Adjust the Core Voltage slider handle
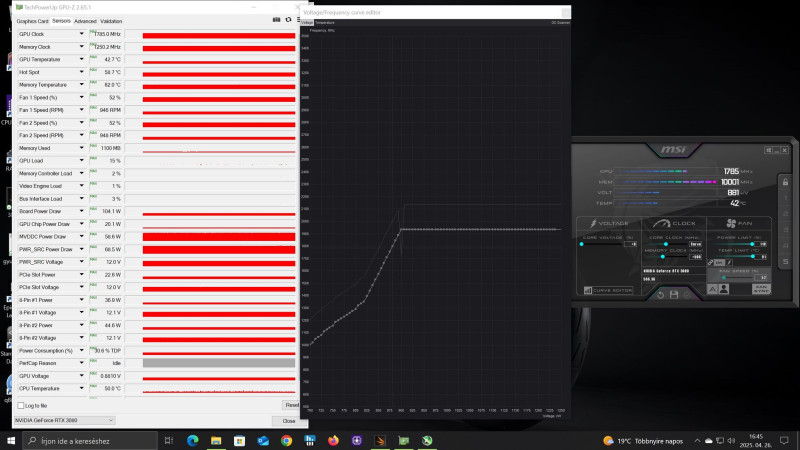This screenshot has height=450, width=800. [582, 244]
